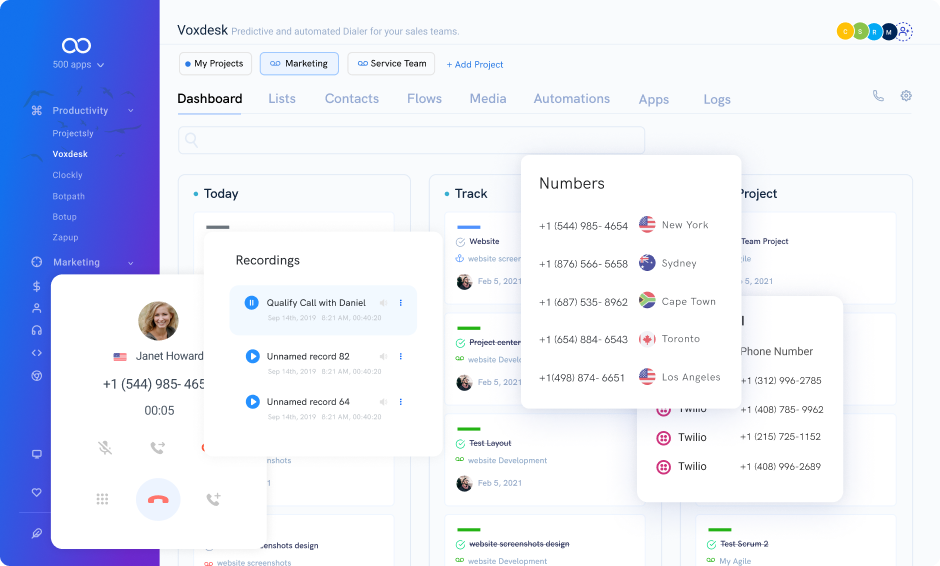Switch to the Contacts tab
This screenshot has width=940, height=566.
click(351, 99)
